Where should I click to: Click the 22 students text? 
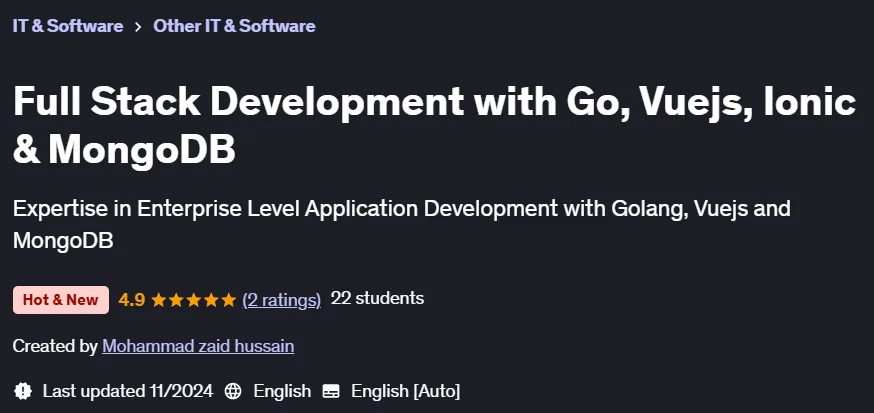(x=377, y=298)
